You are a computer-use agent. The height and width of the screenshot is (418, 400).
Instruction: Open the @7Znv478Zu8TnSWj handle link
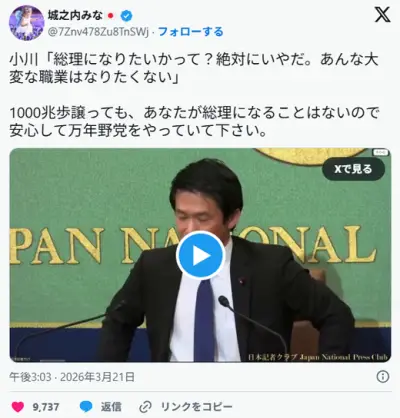click(98, 32)
